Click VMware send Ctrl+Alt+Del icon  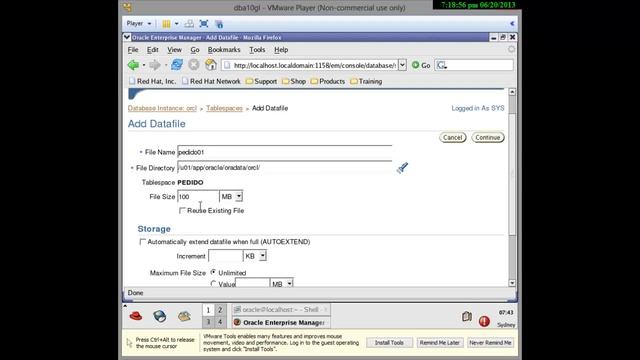pos(189,24)
